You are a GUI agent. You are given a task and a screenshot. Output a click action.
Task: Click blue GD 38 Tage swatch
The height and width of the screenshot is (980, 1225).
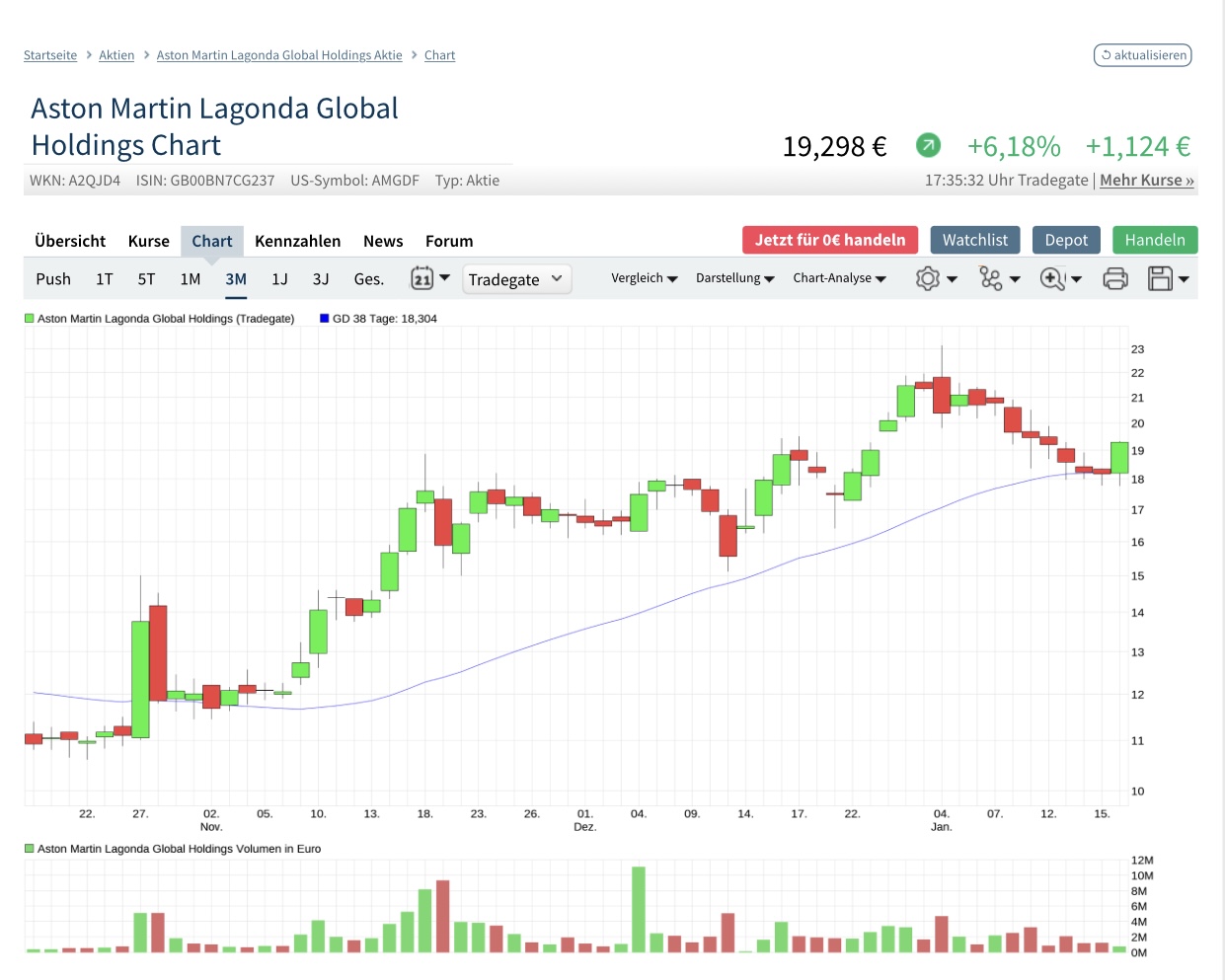[325, 319]
